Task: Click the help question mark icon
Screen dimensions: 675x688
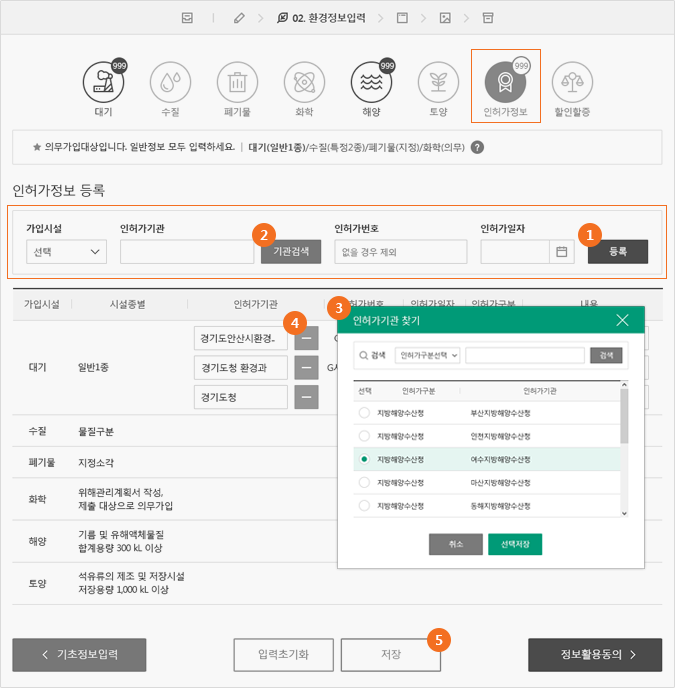Action: coord(478,147)
